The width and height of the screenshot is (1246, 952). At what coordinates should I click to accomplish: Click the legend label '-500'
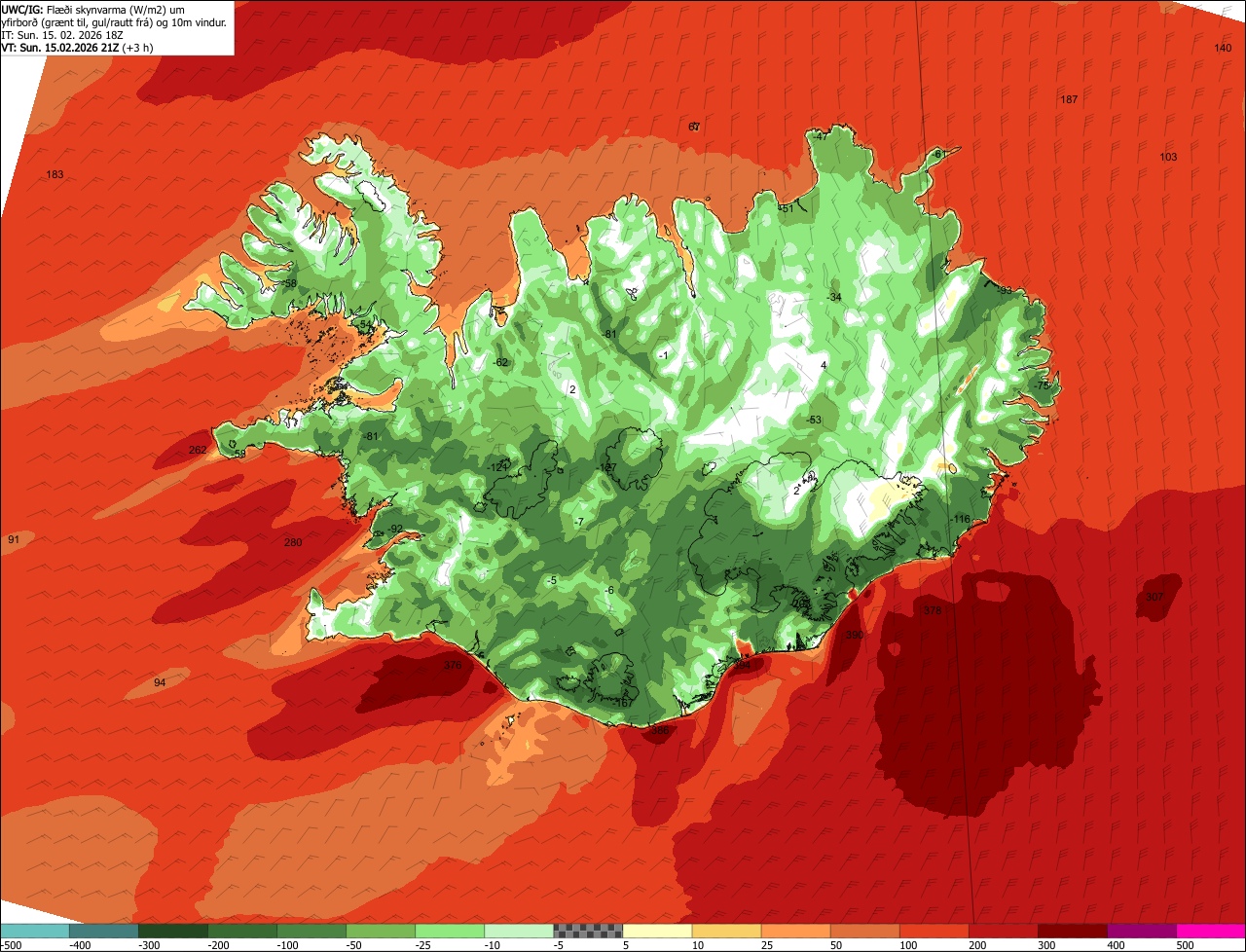(x=11, y=944)
